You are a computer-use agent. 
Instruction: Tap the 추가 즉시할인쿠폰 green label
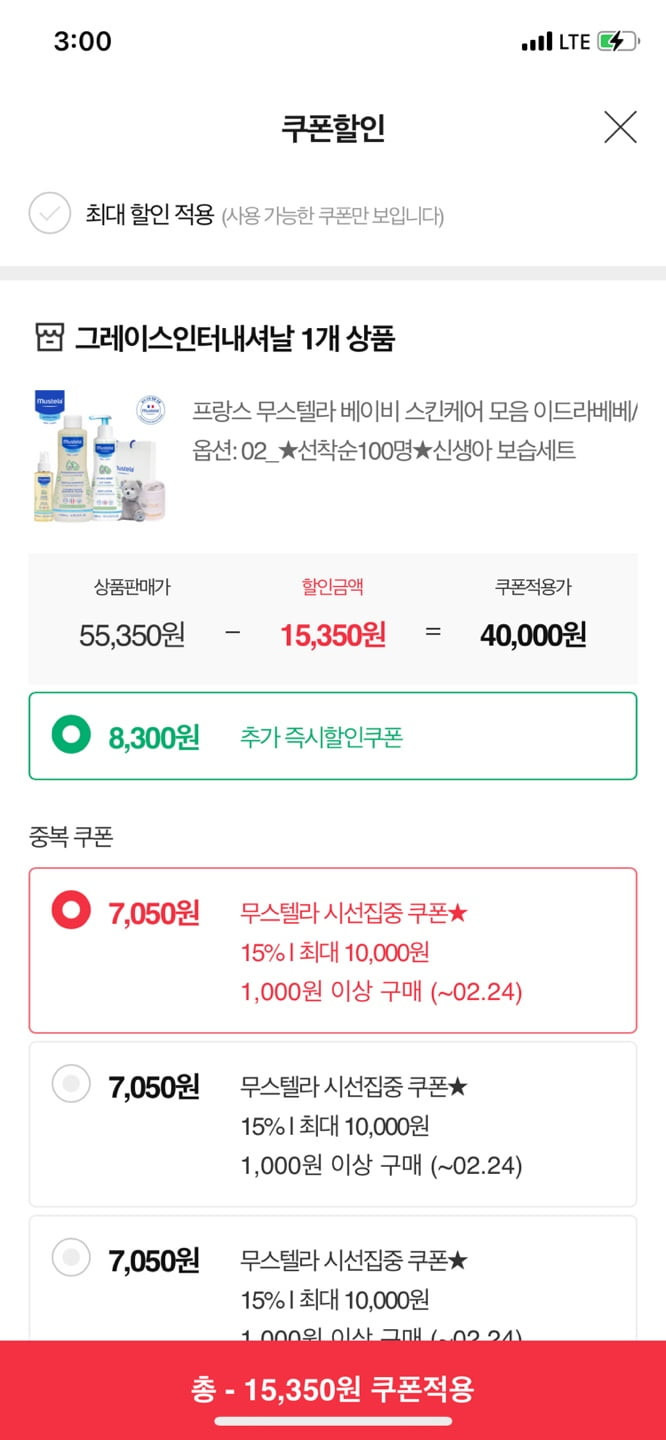321,737
